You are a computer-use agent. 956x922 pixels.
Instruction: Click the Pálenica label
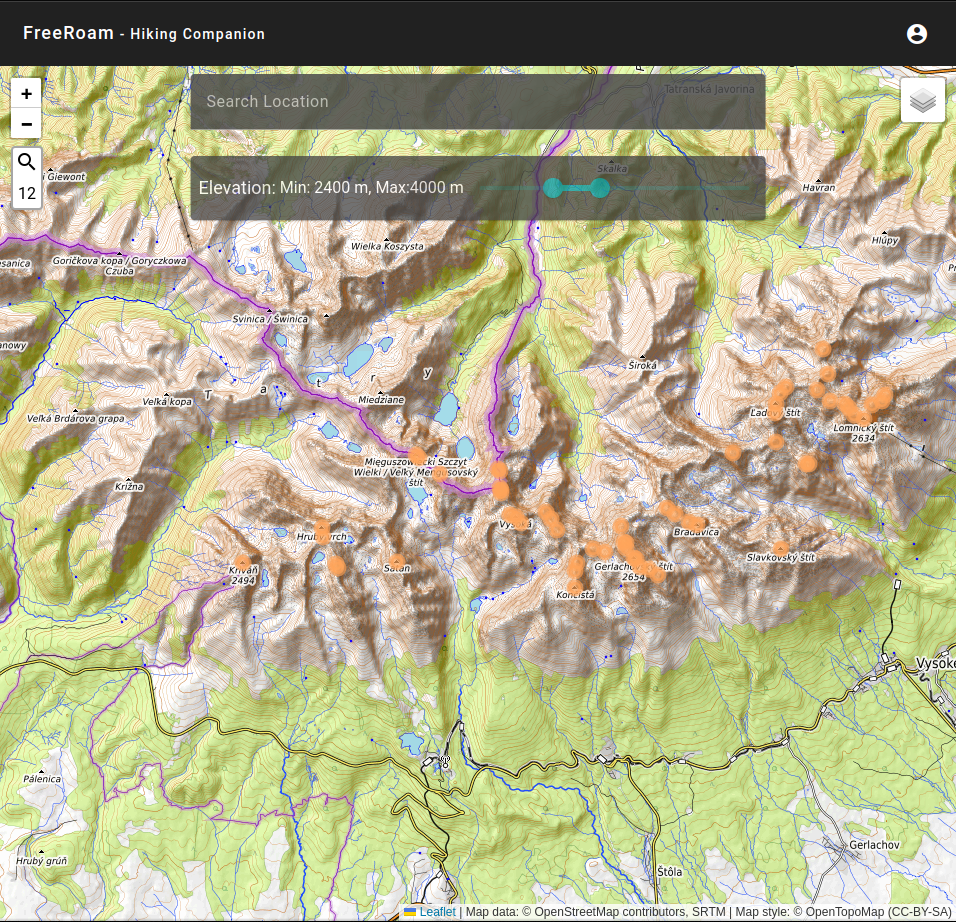(x=42, y=779)
